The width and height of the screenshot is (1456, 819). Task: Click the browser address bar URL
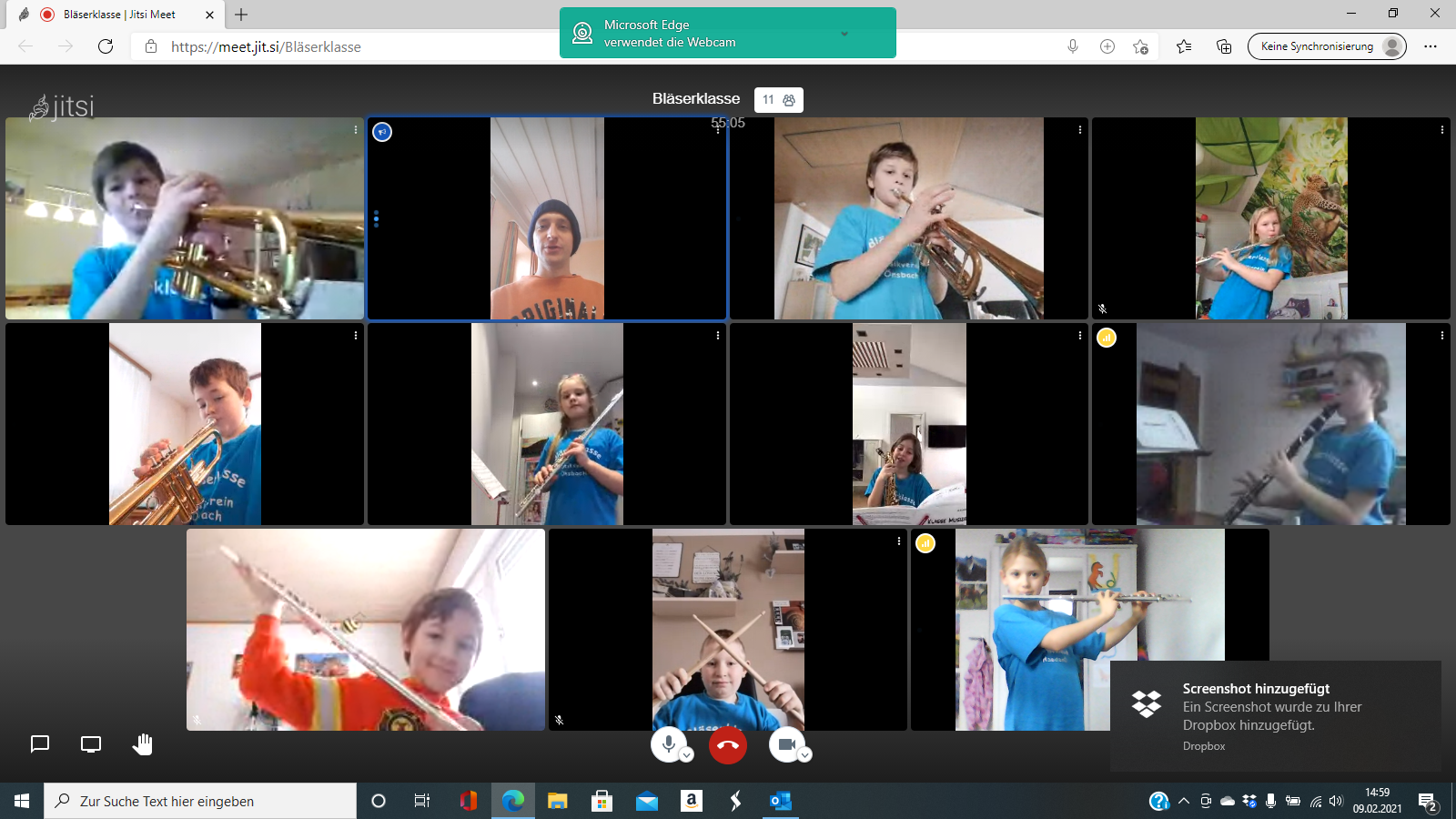click(266, 46)
